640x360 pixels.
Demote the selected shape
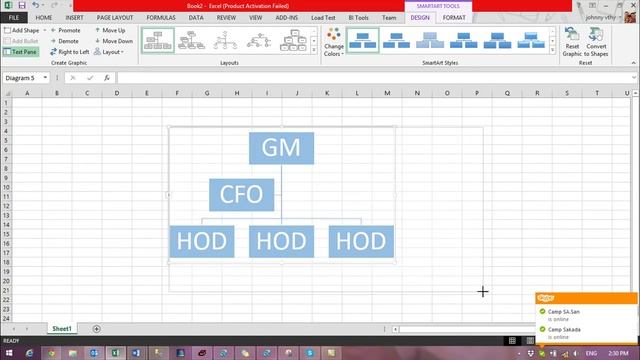coord(64,41)
